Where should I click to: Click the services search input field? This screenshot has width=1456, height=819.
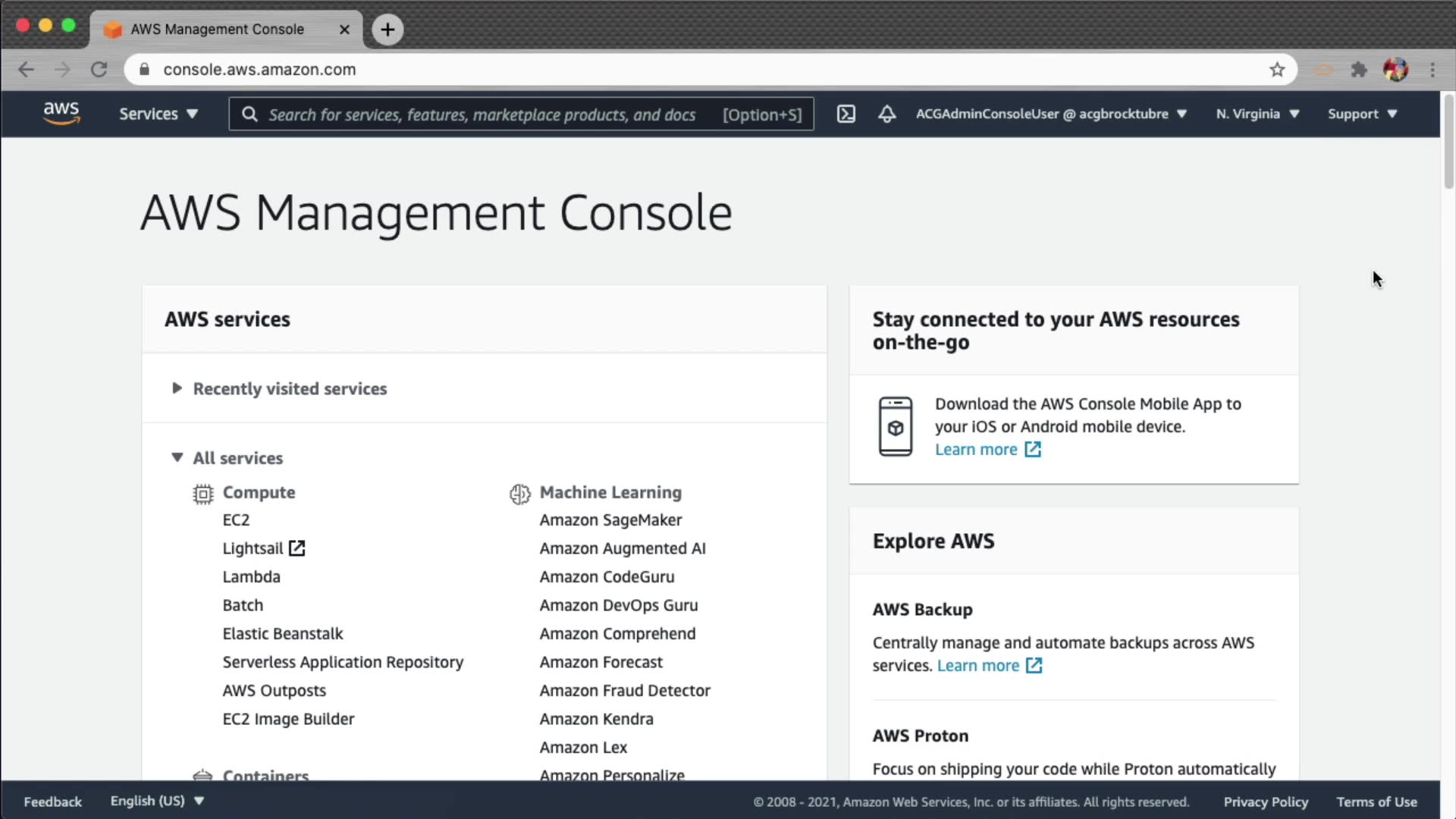[482, 115]
